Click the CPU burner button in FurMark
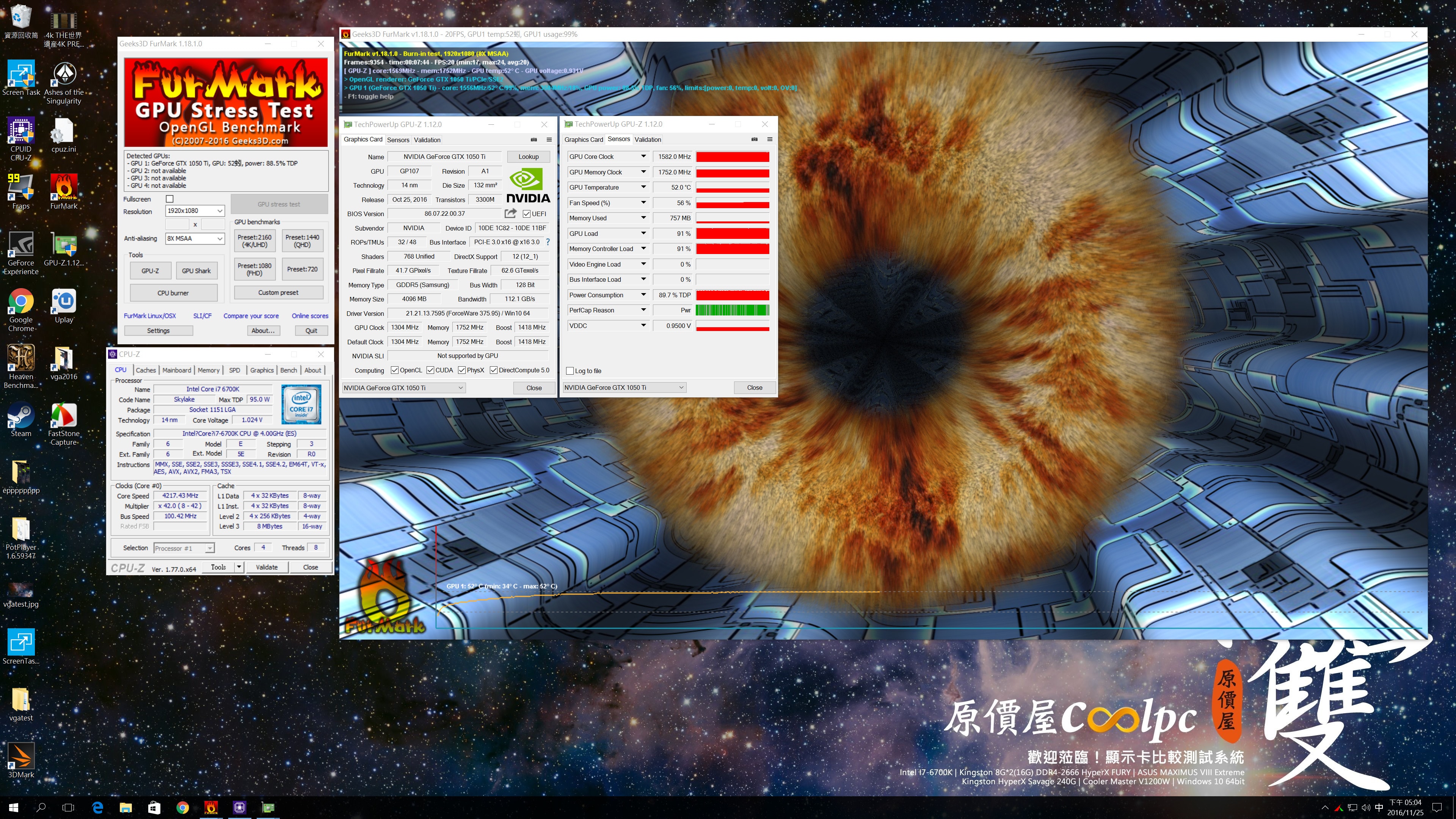This screenshot has height=819, width=1456. coord(173,293)
